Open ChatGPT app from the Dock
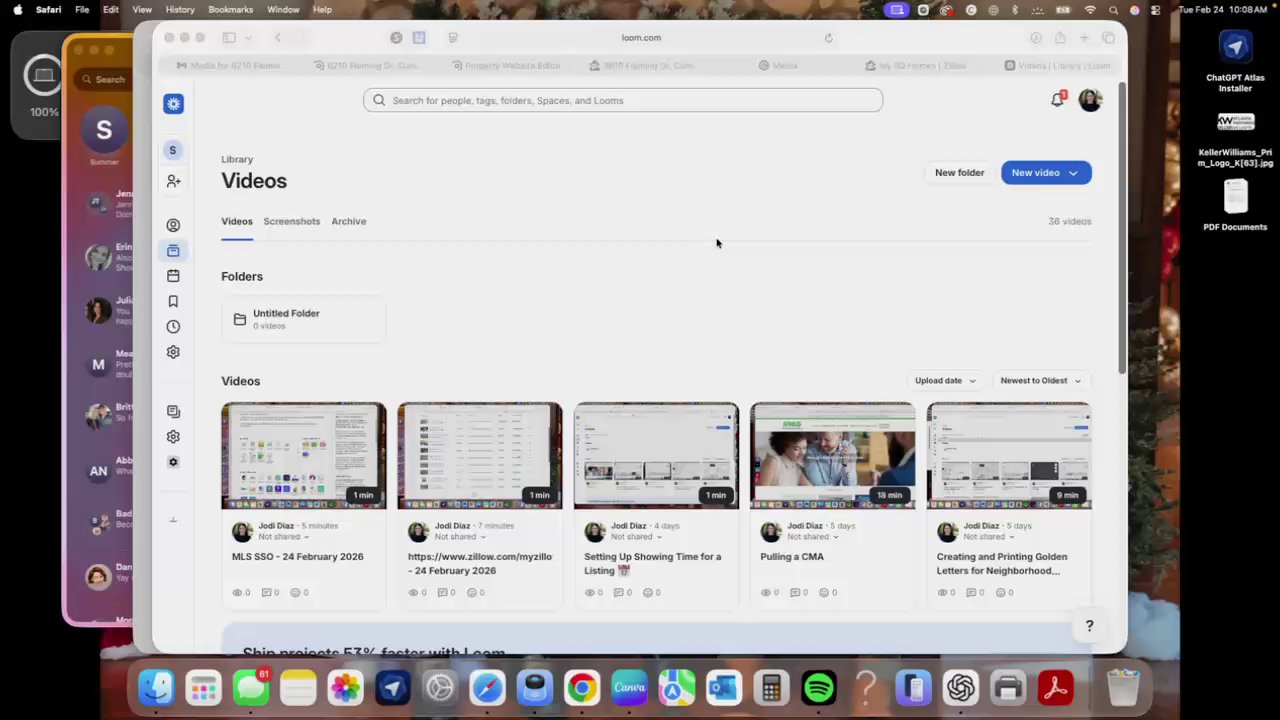The image size is (1280, 720). 961,688
